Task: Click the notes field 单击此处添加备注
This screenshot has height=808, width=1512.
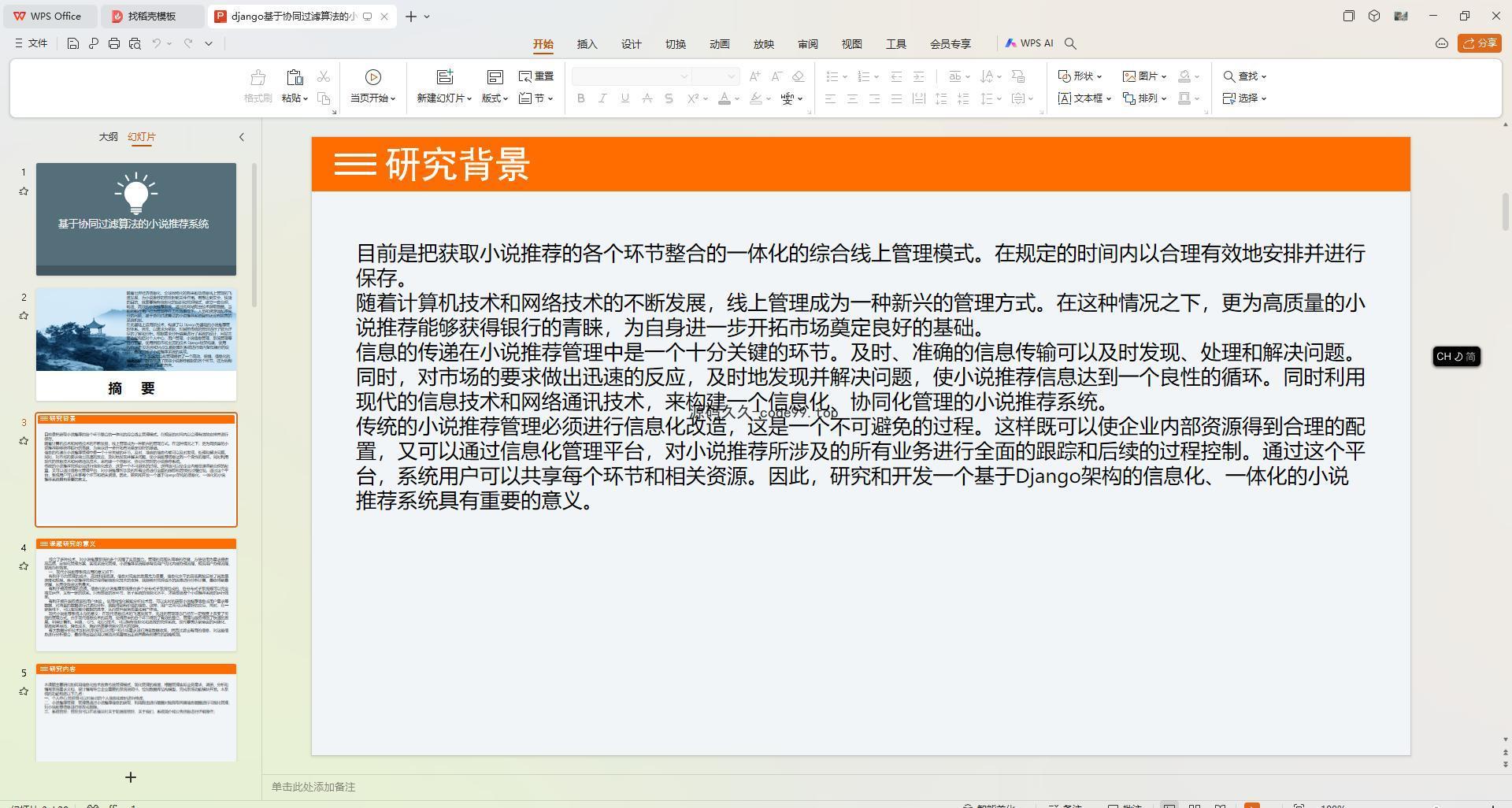Action: click(313, 787)
